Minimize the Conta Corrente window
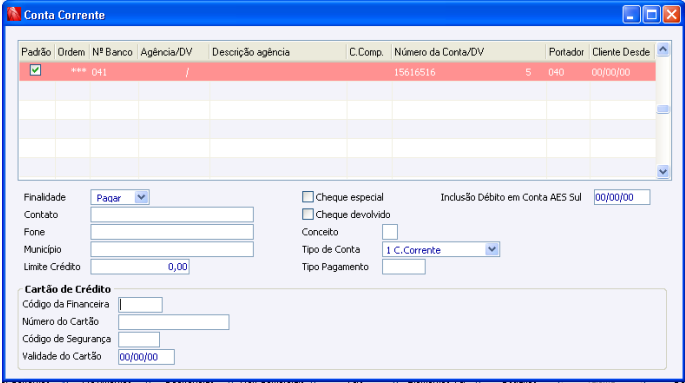This screenshot has height=383, width=685. pos(631,15)
